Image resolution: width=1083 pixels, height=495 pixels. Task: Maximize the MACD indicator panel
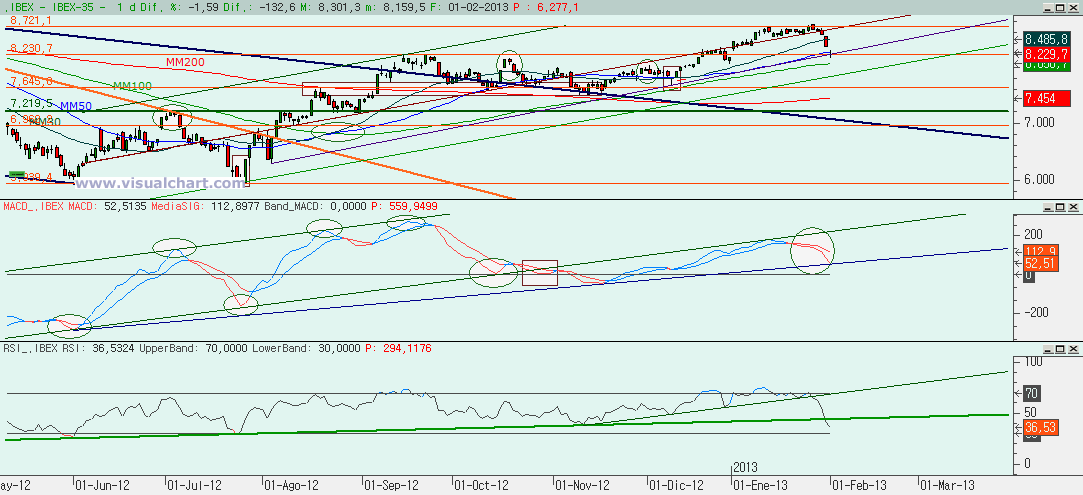click(x=1060, y=207)
